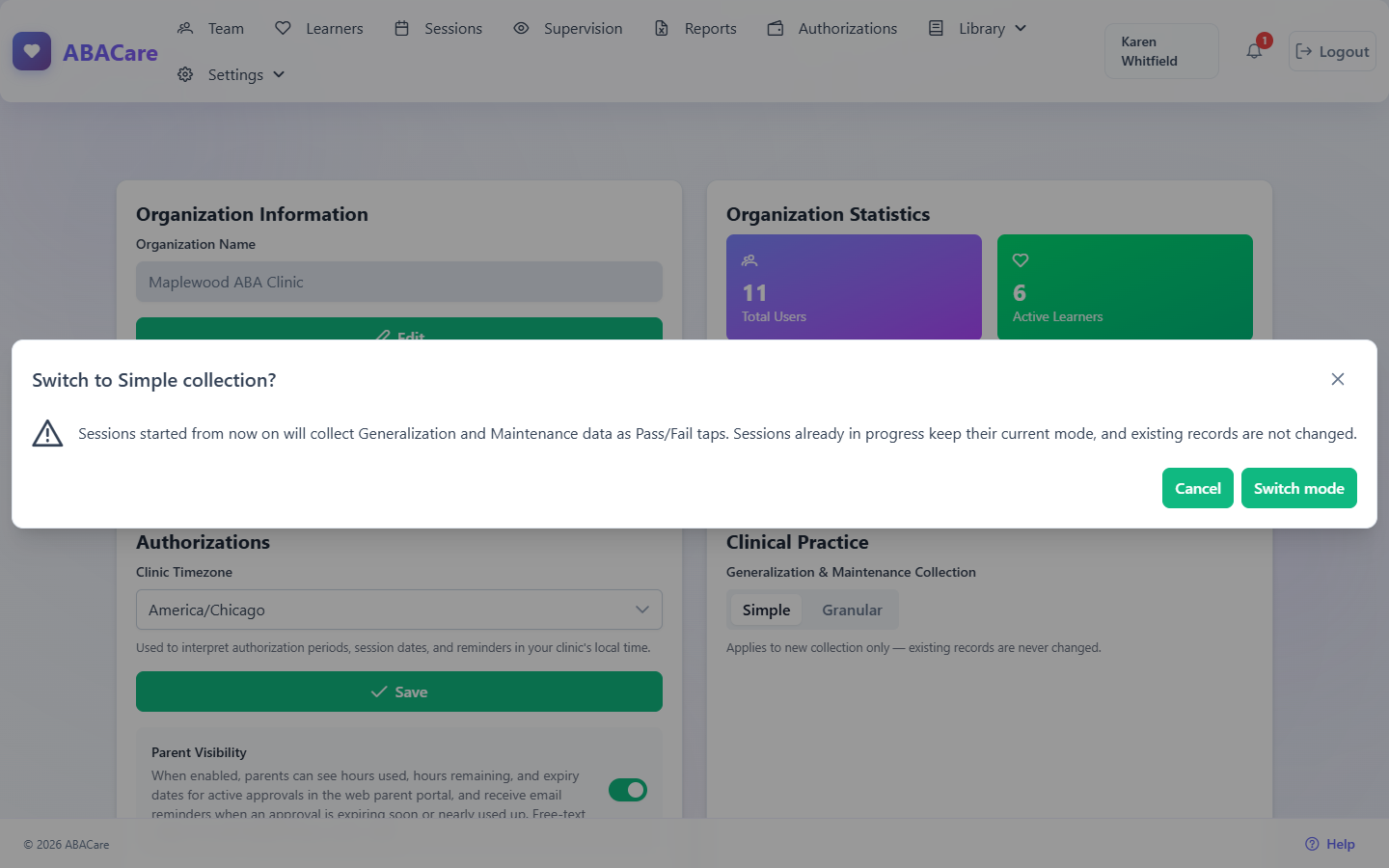This screenshot has width=1389, height=868.
Task: Click the Authorizations wallet icon
Action: point(776,28)
